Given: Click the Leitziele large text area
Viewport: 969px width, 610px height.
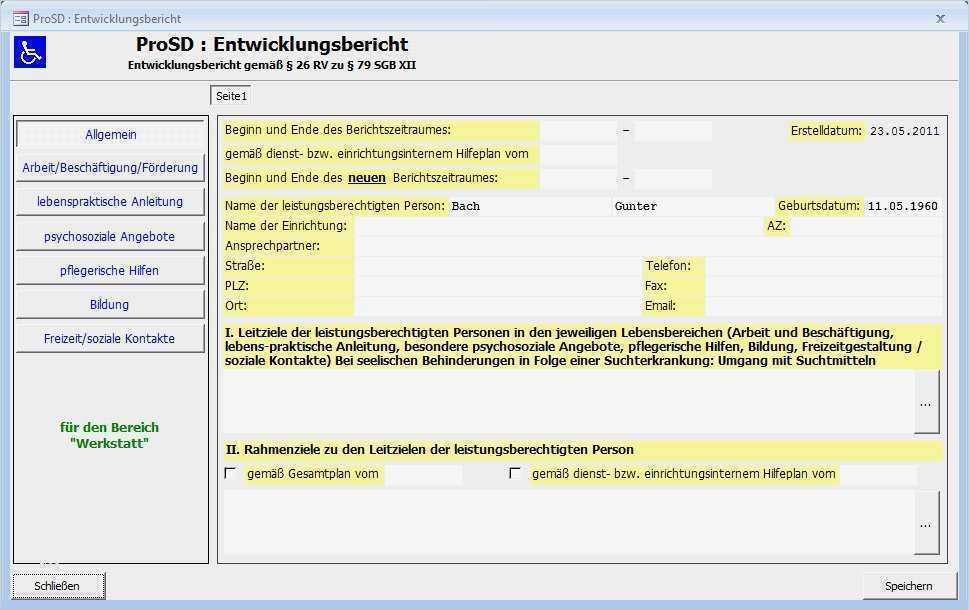Looking at the screenshot, I should (x=569, y=402).
